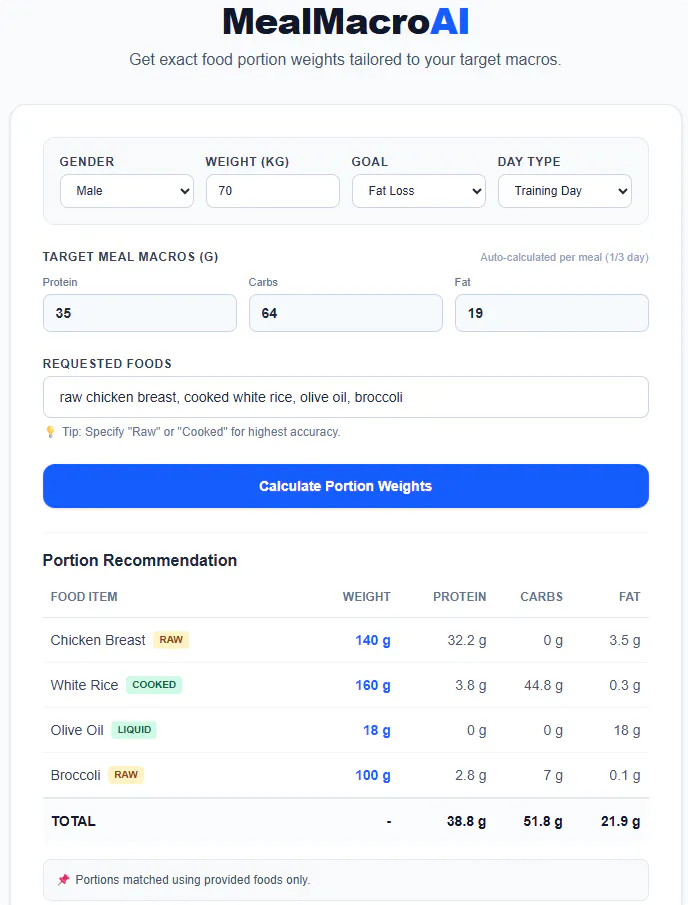Click the RAW badge next to Broccoli
Screen dimensions: 688x905
click(126, 775)
